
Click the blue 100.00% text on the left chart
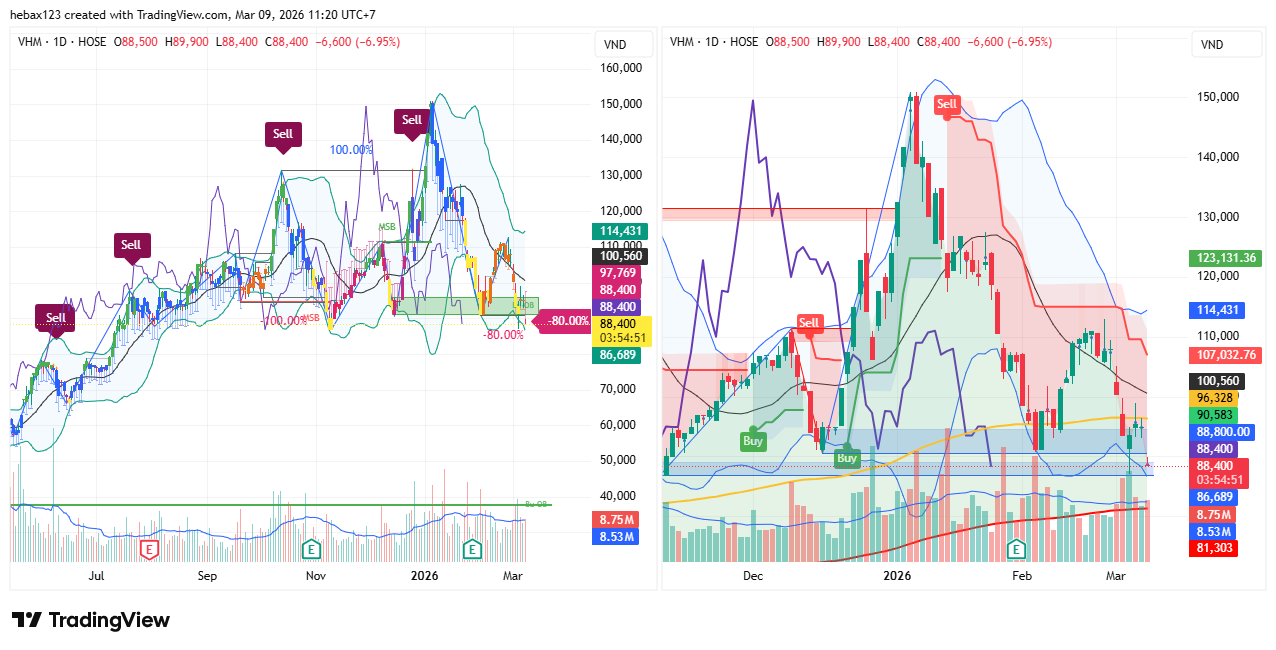351,149
